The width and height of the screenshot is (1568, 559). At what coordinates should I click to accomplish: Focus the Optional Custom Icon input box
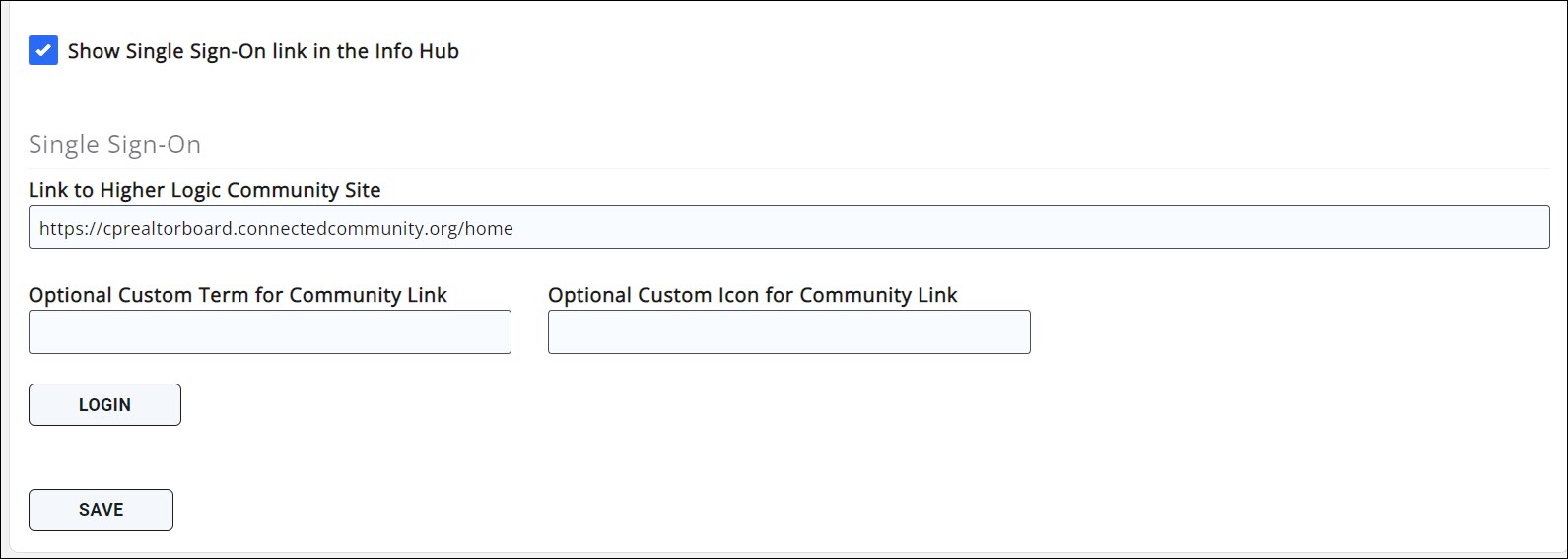pyautogui.click(x=788, y=332)
